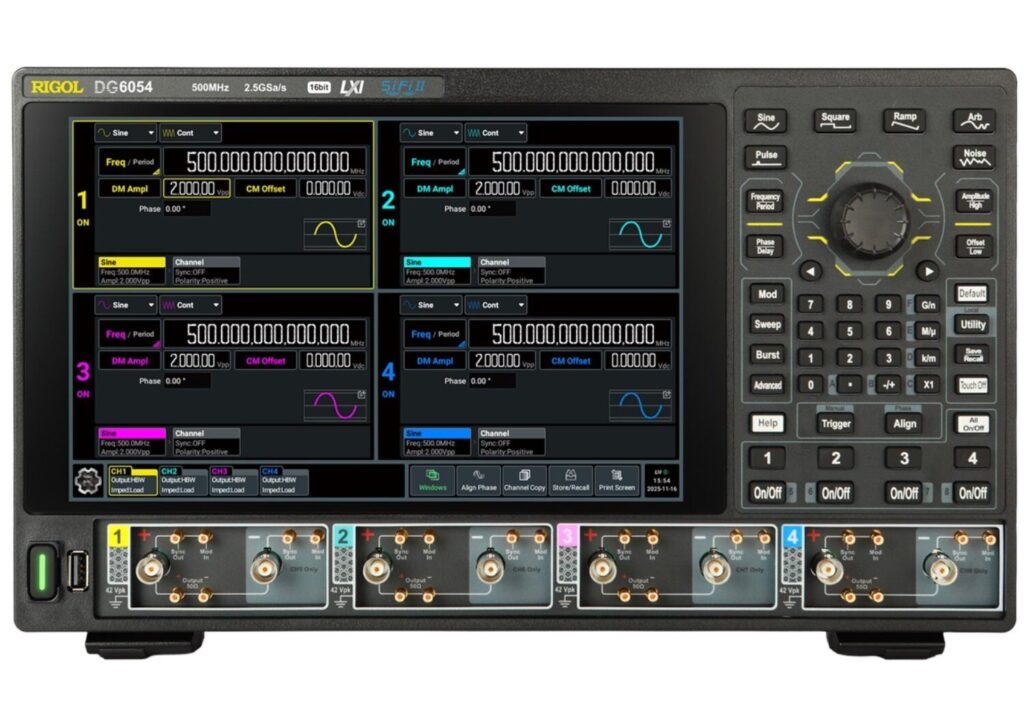Click the Burst key
The height and width of the screenshot is (724, 1024).
click(x=767, y=355)
